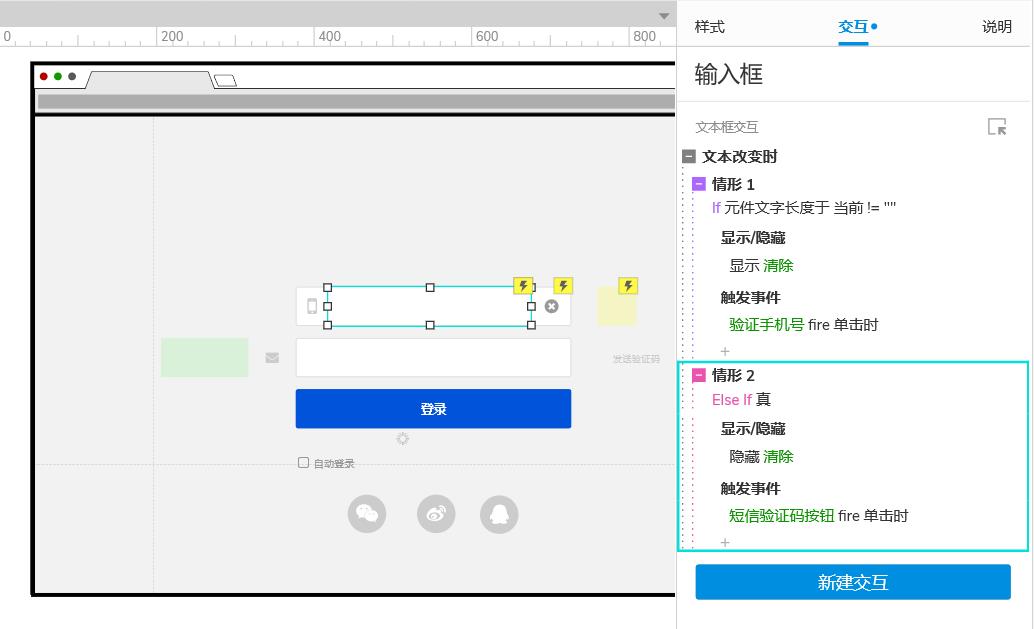Click the mockup browser address bar
Viewport: 1034px width, 629px height.
coord(356,102)
